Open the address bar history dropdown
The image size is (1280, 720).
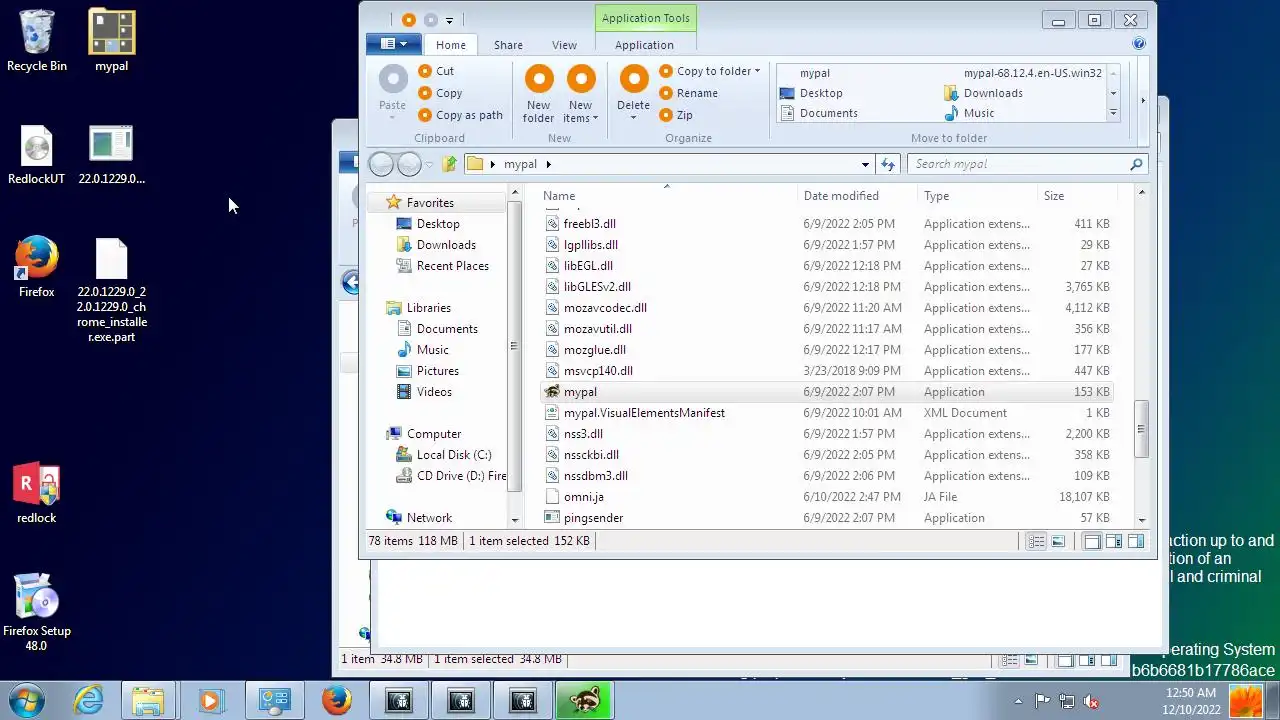coord(865,164)
